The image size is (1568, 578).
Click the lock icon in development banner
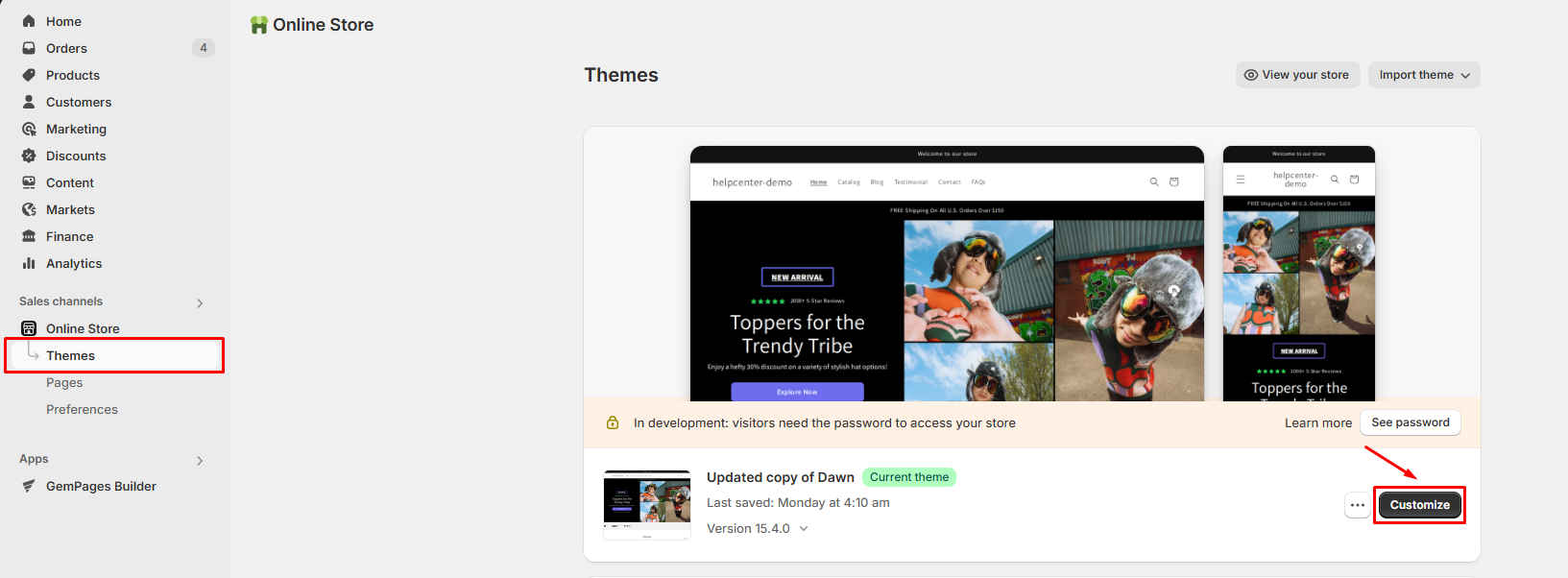pyautogui.click(x=613, y=422)
